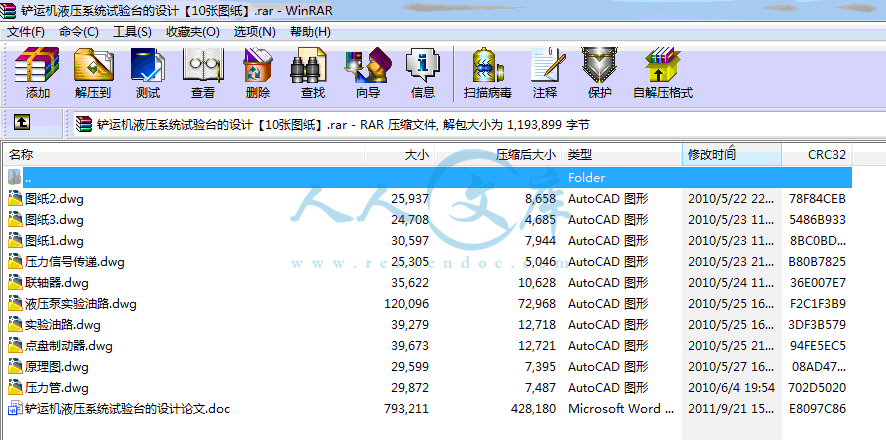Click the 保护 (Protect) shield icon
This screenshot has width=886, height=440.
click(x=600, y=64)
